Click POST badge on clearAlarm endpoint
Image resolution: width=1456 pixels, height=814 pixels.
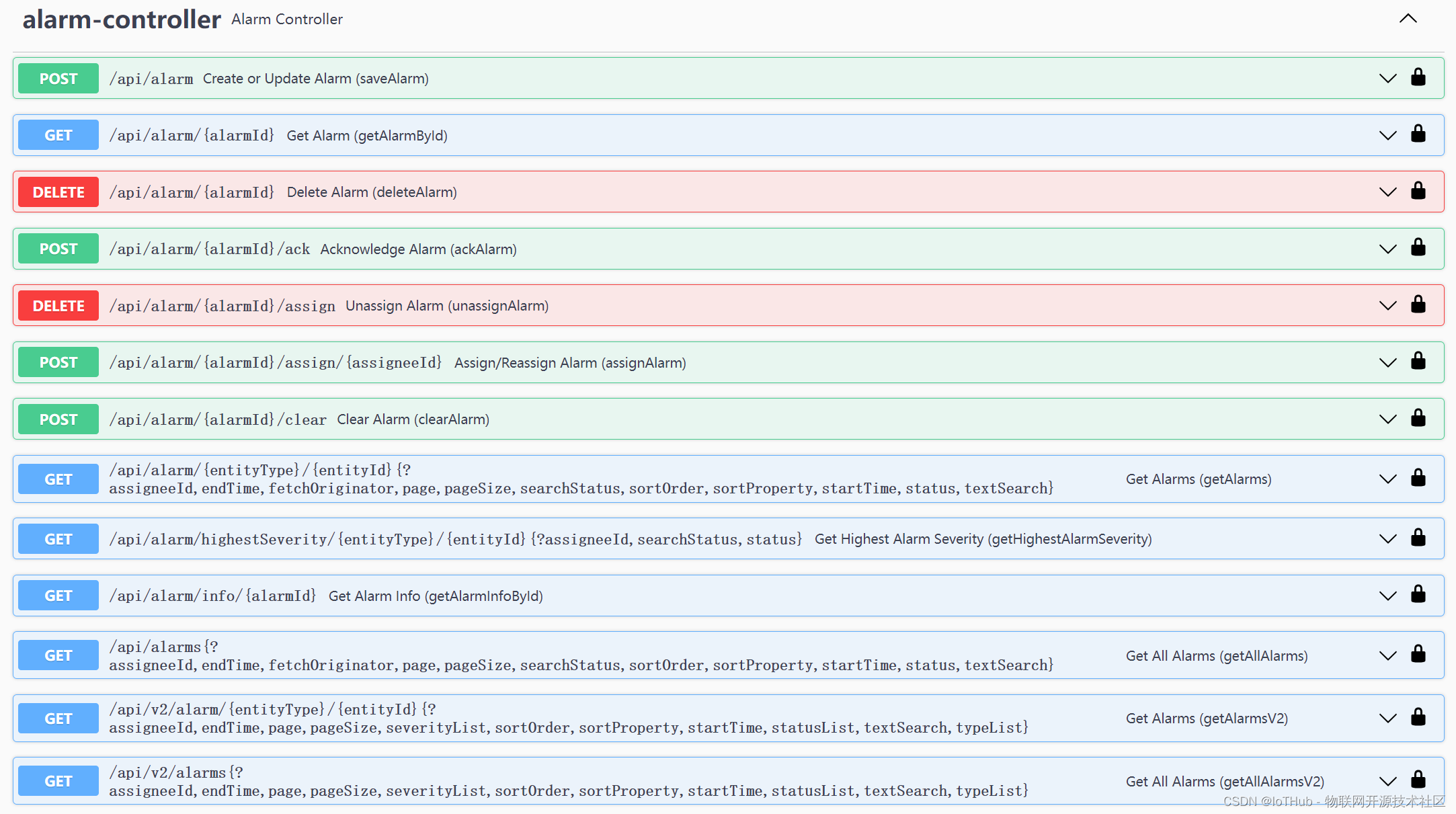click(58, 419)
